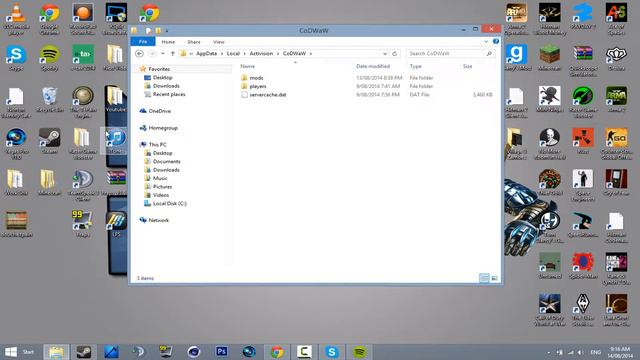Viewport: 640px width, 360px height.
Task: Open the View ribbon tab
Action: [x=219, y=42]
